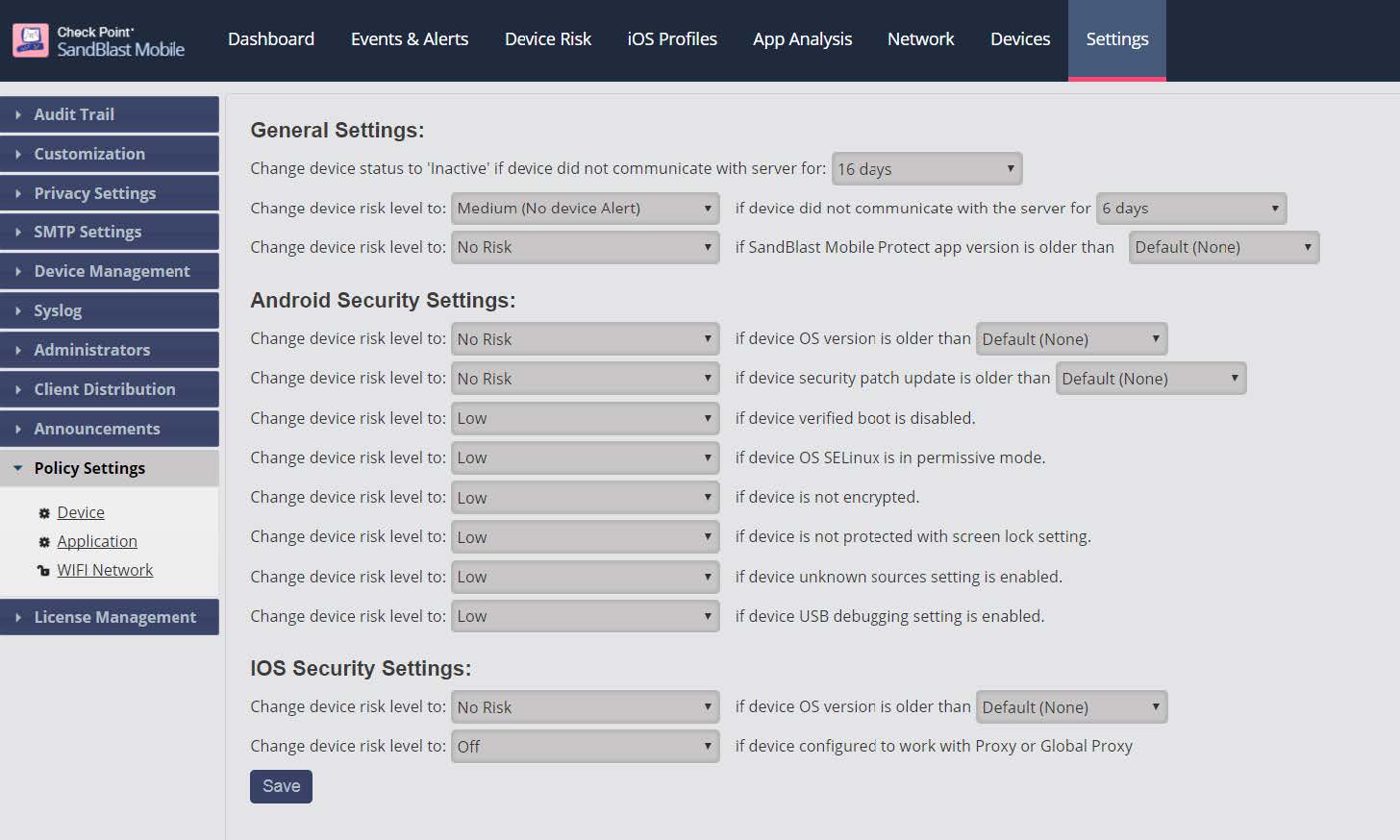Open risk dropdown for screen lock setting
This screenshot has width=1400, height=840.
(x=586, y=537)
